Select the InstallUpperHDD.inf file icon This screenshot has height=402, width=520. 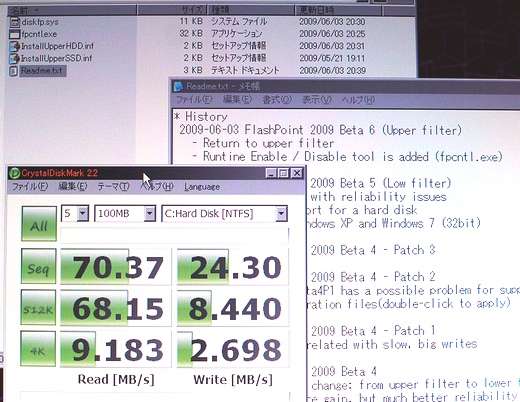pyautogui.click(x=15, y=46)
